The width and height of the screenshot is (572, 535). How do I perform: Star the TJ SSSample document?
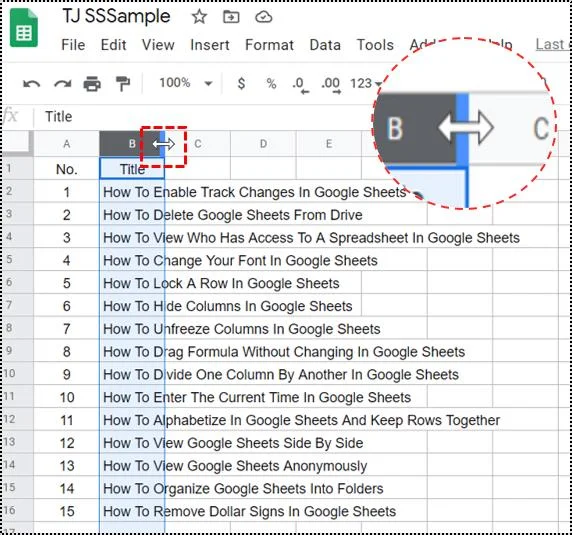199,17
